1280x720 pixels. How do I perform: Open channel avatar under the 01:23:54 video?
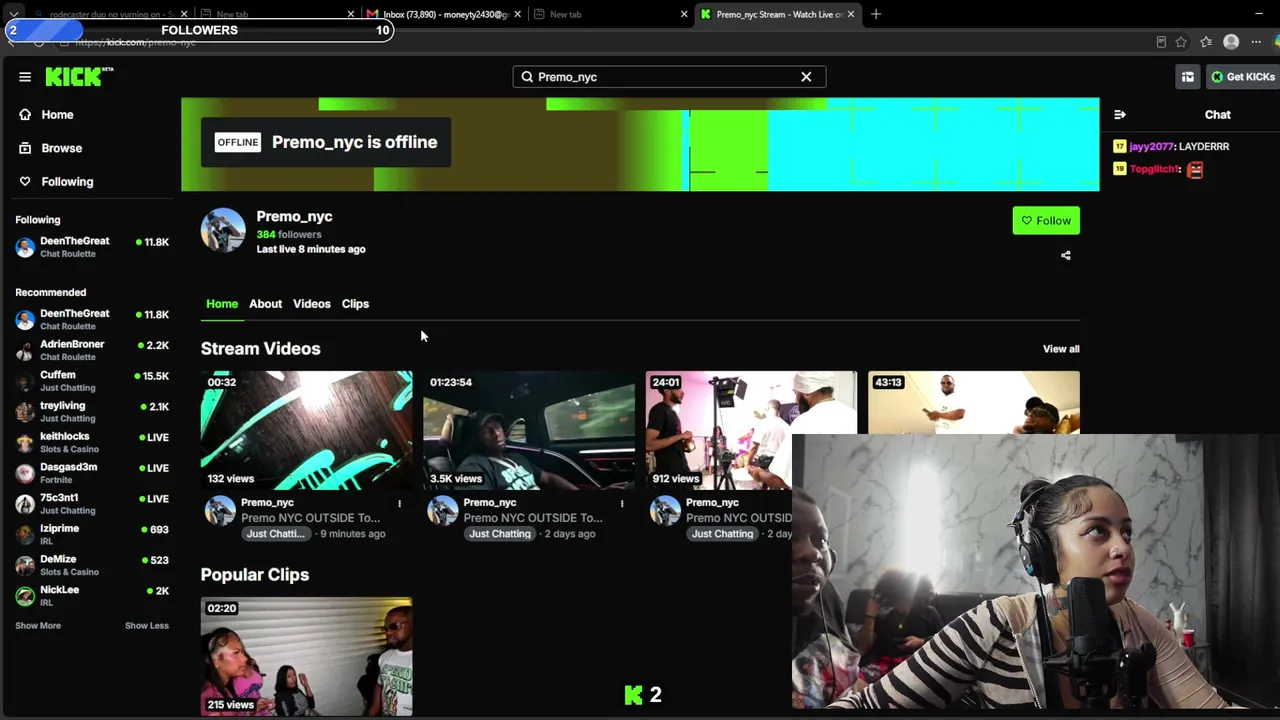[443, 512]
